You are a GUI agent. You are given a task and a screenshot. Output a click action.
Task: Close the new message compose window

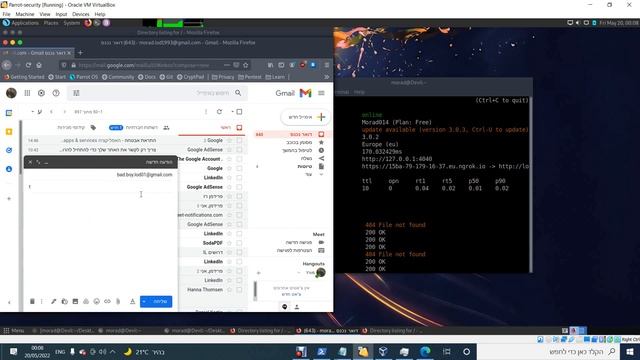pos(30,162)
